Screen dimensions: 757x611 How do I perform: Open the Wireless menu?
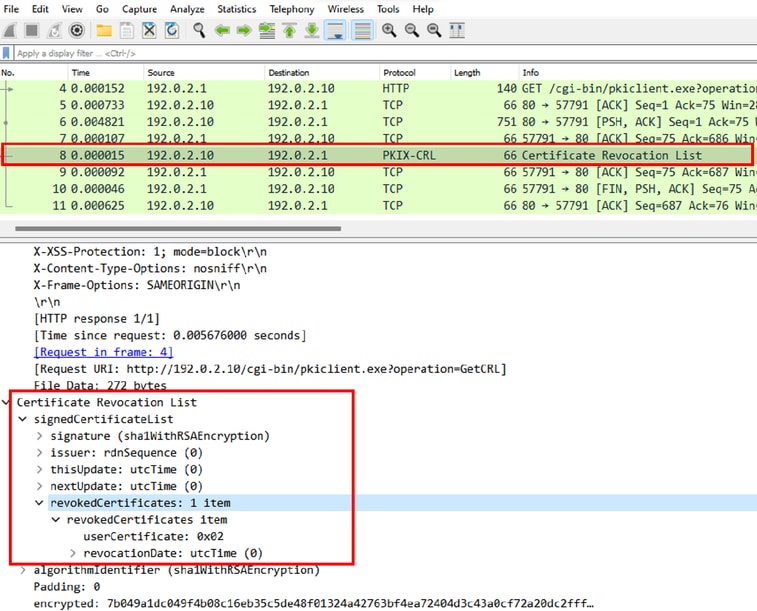[x=345, y=9]
